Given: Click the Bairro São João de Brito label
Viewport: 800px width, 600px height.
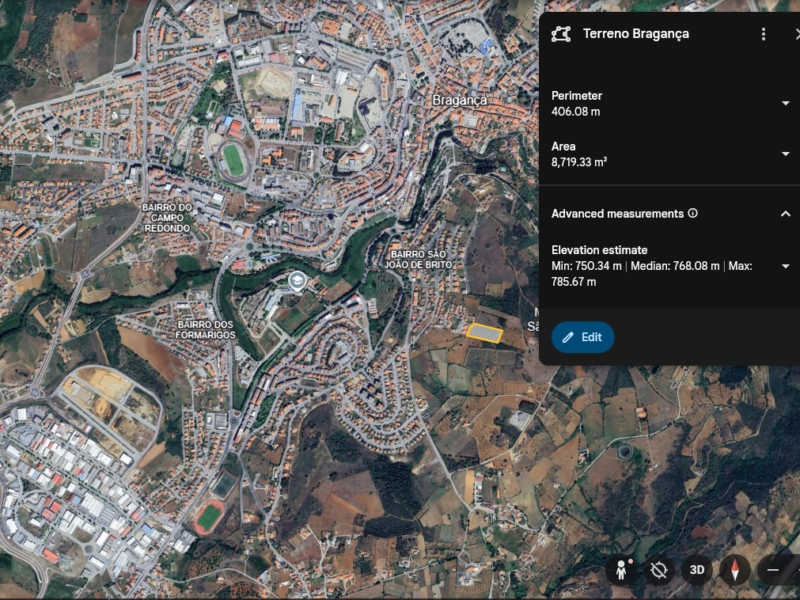Looking at the screenshot, I should pyautogui.click(x=421, y=259).
